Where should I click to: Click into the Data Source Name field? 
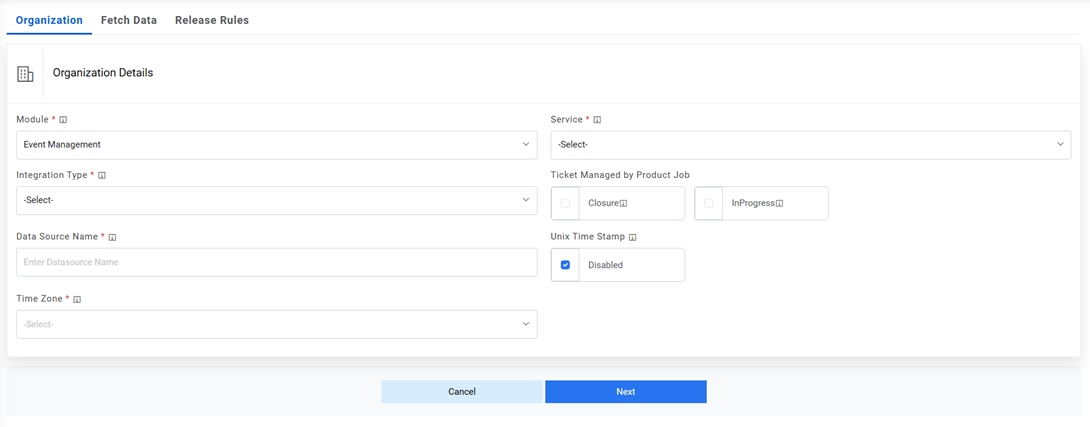[276, 262]
